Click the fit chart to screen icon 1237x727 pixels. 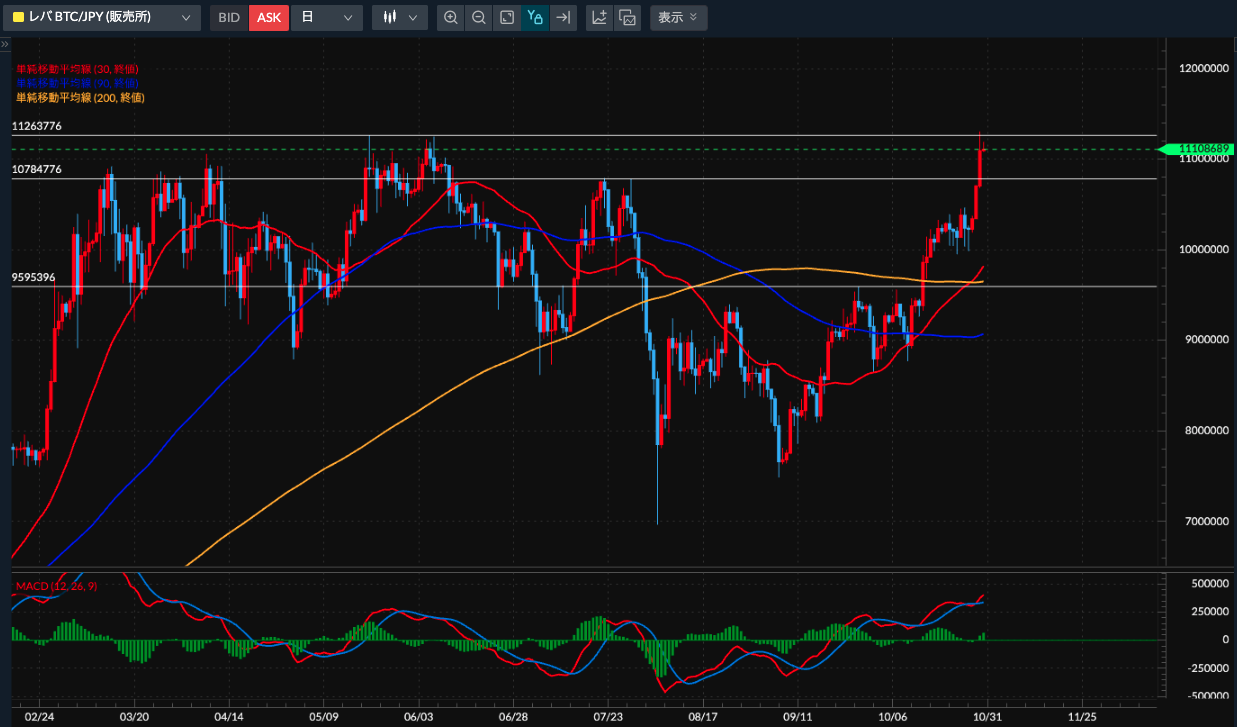(508, 17)
